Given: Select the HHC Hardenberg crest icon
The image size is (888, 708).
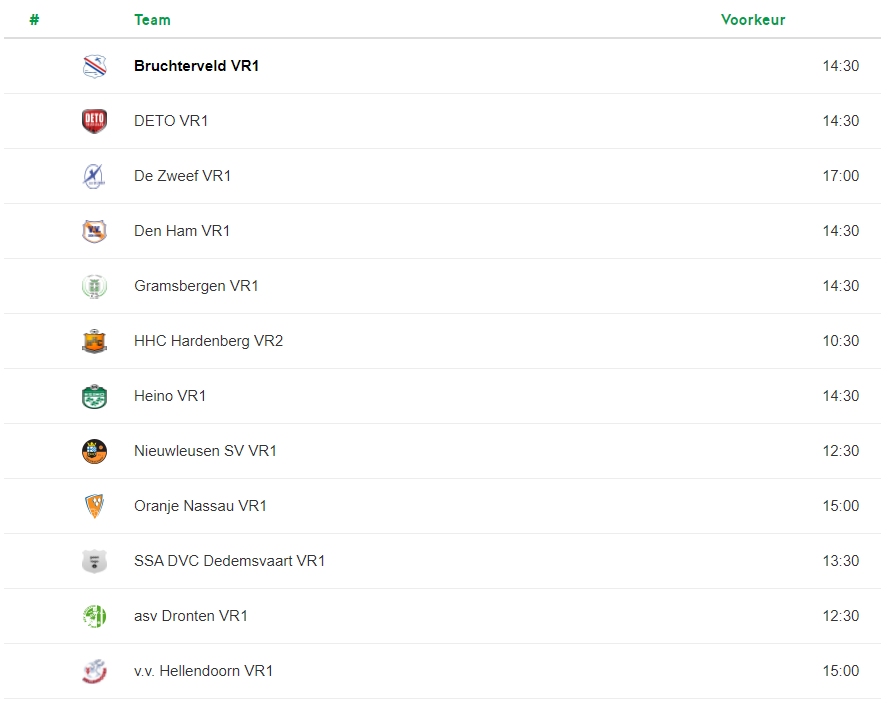Looking at the screenshot, I should pos(94,341).
